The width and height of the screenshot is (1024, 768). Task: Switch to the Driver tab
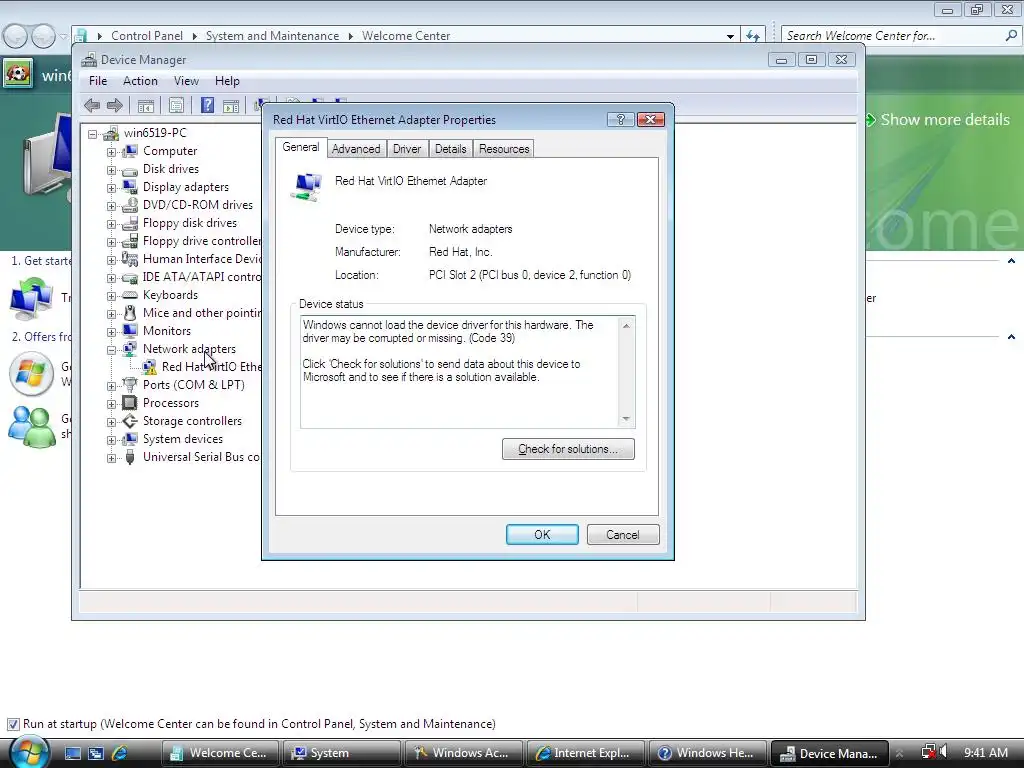click(407, 149)
